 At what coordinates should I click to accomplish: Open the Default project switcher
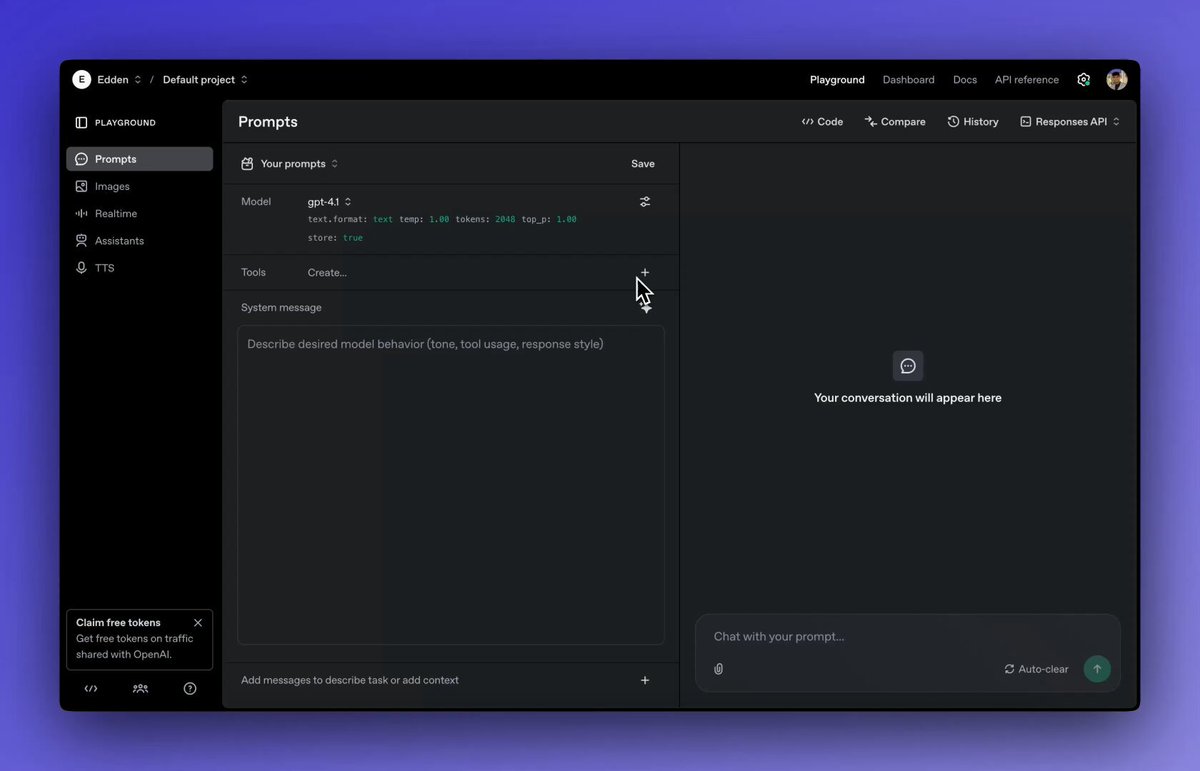[205, 79]
